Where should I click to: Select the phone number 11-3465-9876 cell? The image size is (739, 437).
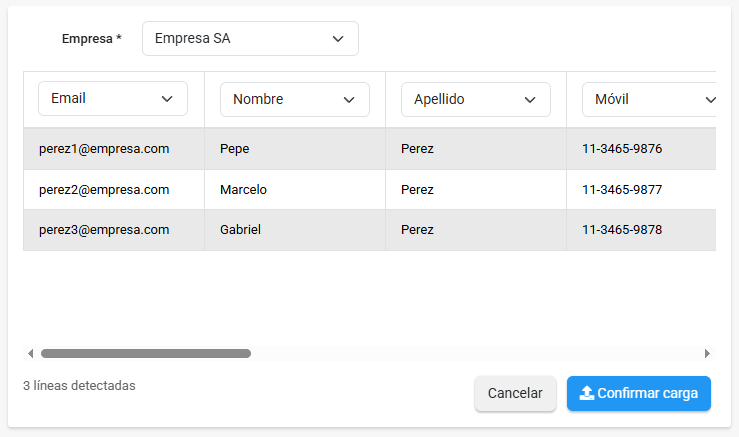click(x=622, y=149)
